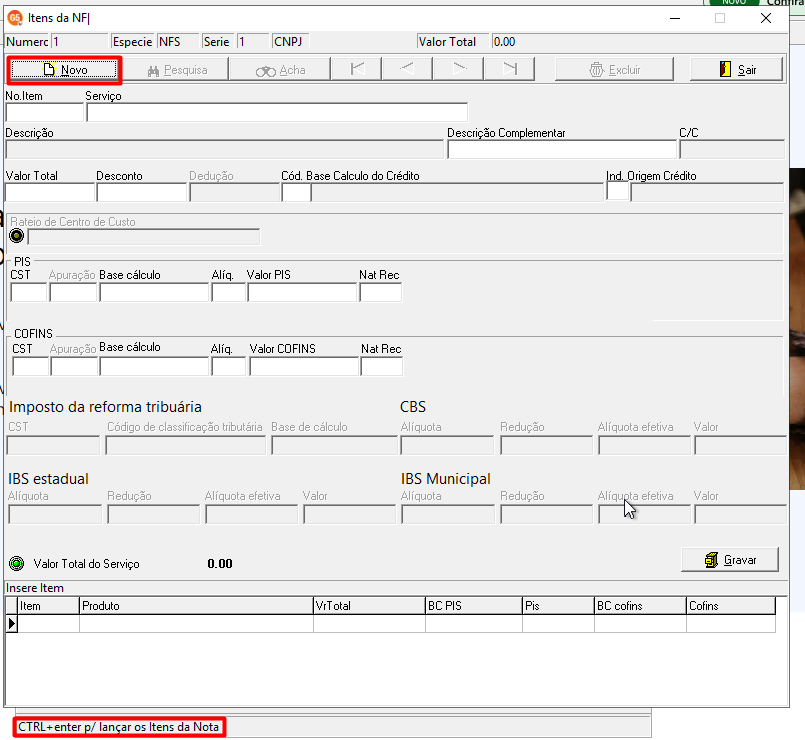Click the Excluir trash button

[x=614, y=70]
